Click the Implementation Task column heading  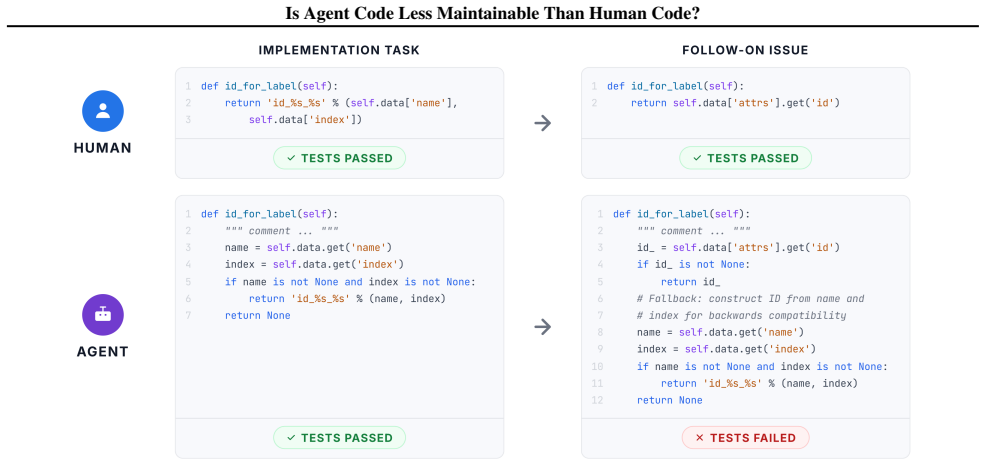coord(339,50)
